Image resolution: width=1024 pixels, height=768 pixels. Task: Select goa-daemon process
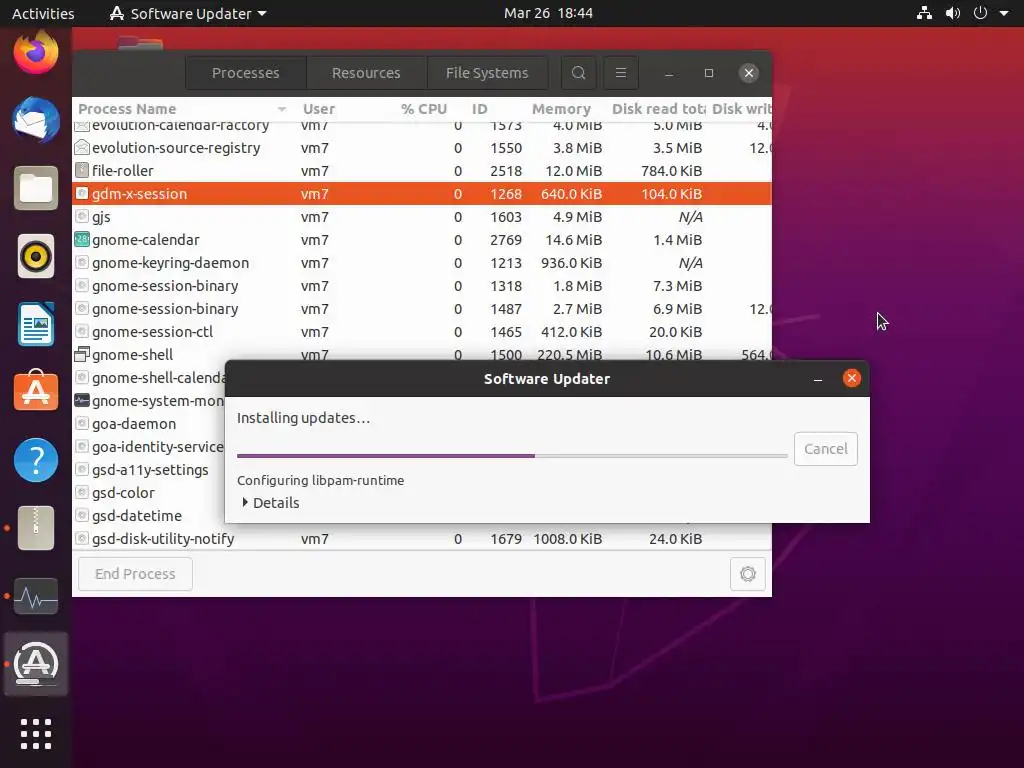[x=149, y=424]
